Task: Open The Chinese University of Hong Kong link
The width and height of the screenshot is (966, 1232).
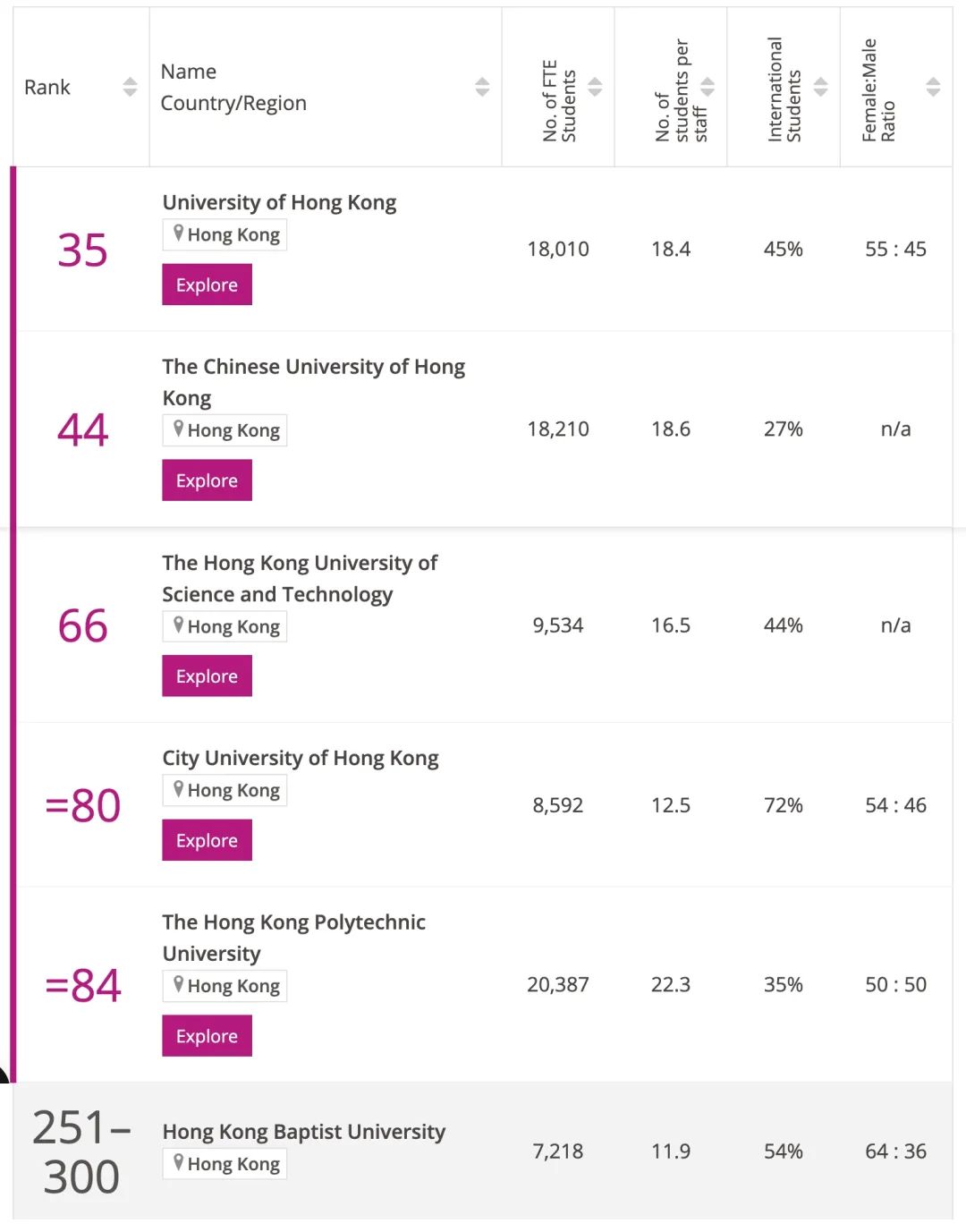Action: pos(313,382)
